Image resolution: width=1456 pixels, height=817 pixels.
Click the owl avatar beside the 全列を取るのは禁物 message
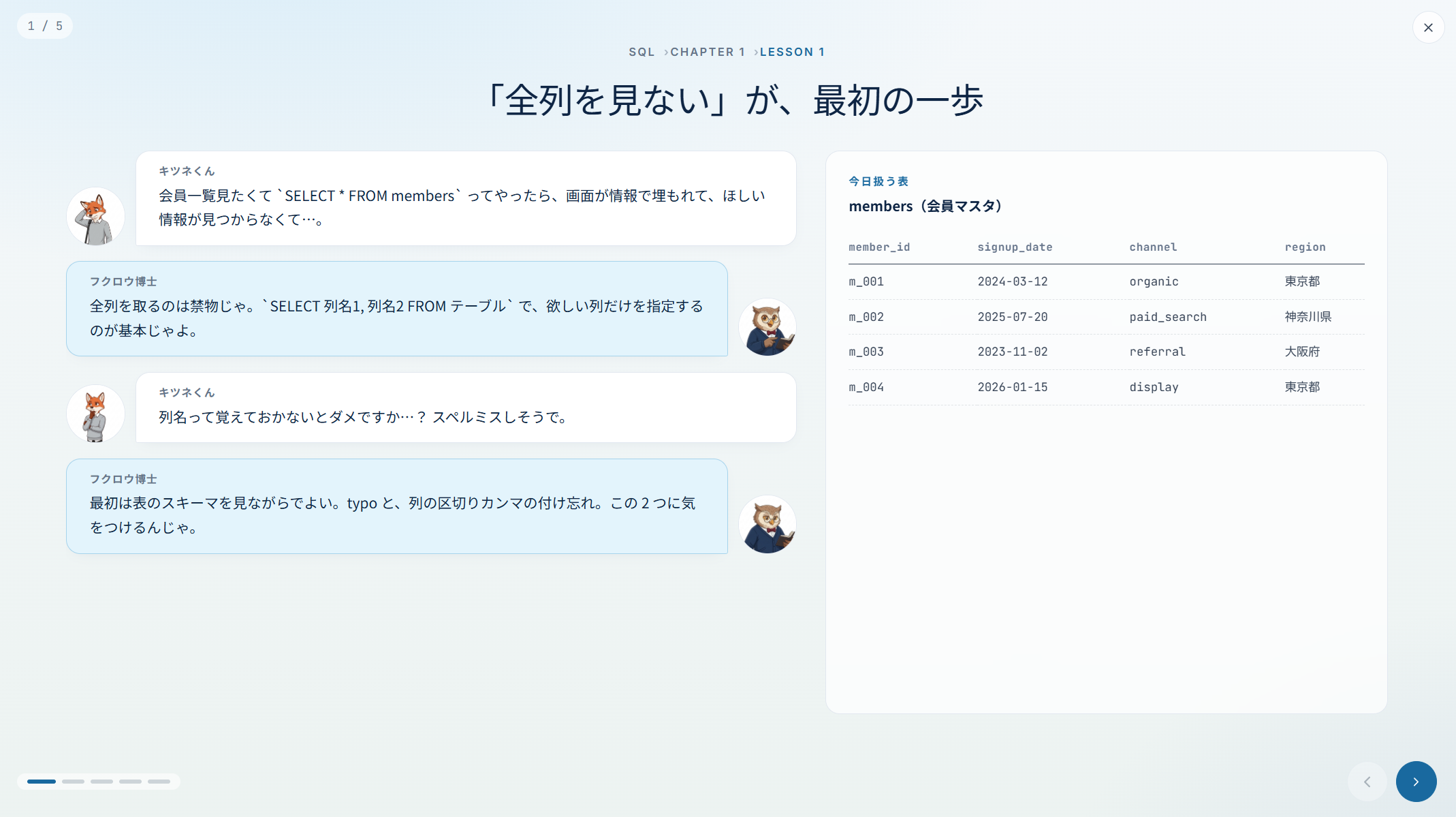767,327
